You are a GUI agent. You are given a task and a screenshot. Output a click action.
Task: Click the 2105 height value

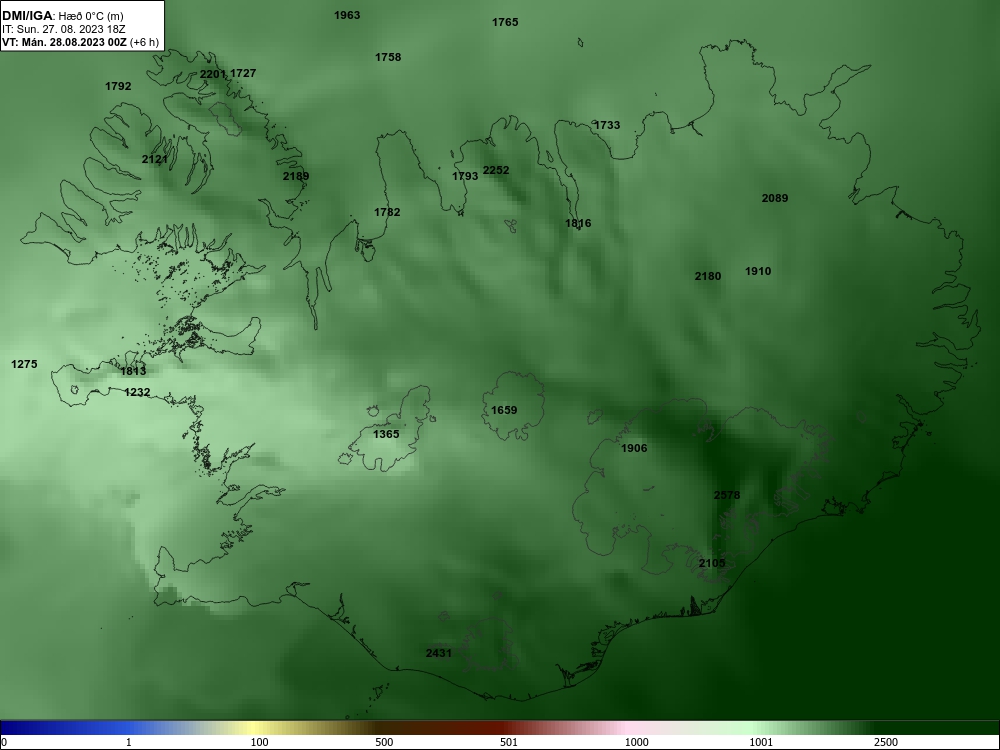(712, 564)
